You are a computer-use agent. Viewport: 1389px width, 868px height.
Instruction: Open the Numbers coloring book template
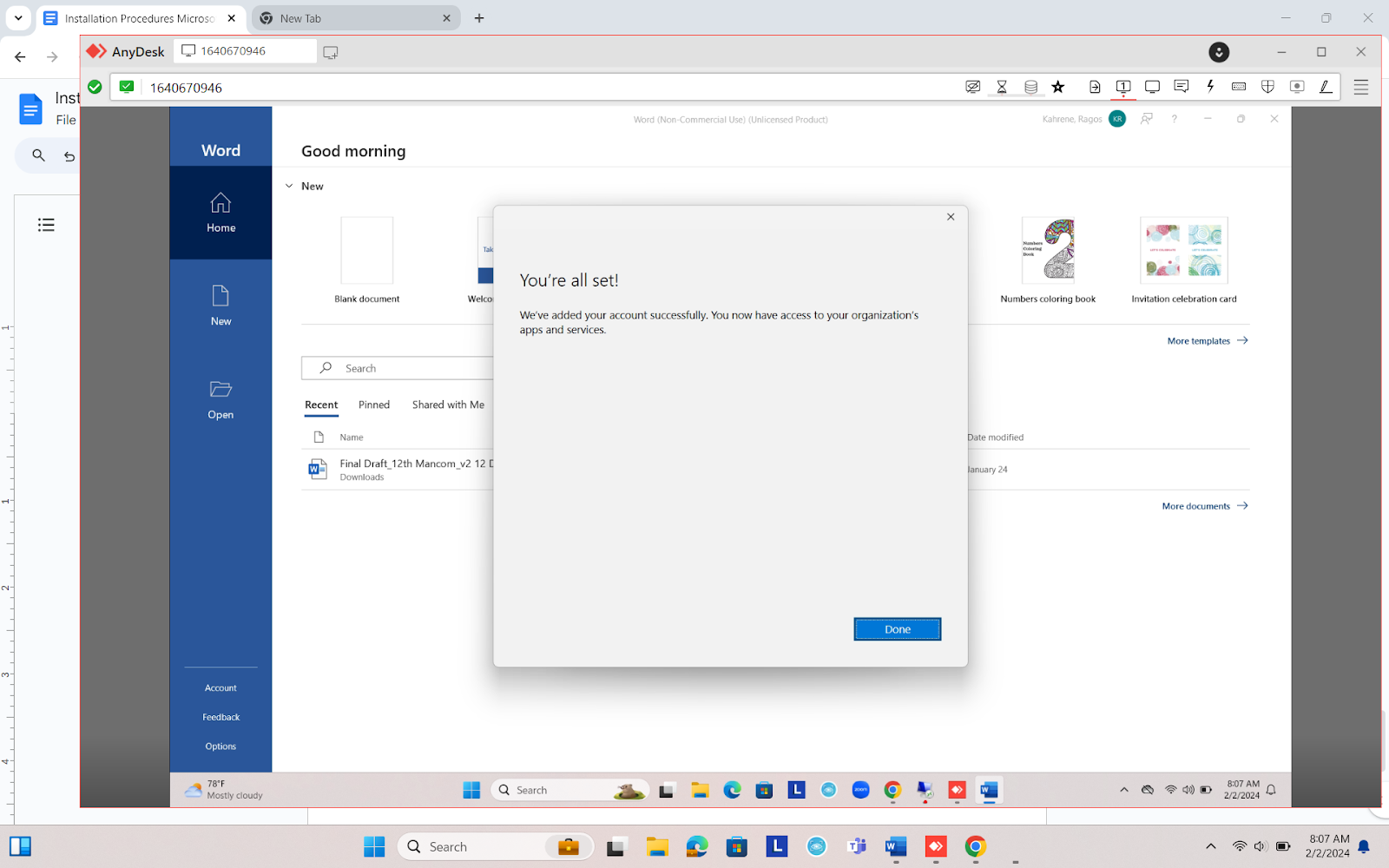click(x=1048, y=260)
